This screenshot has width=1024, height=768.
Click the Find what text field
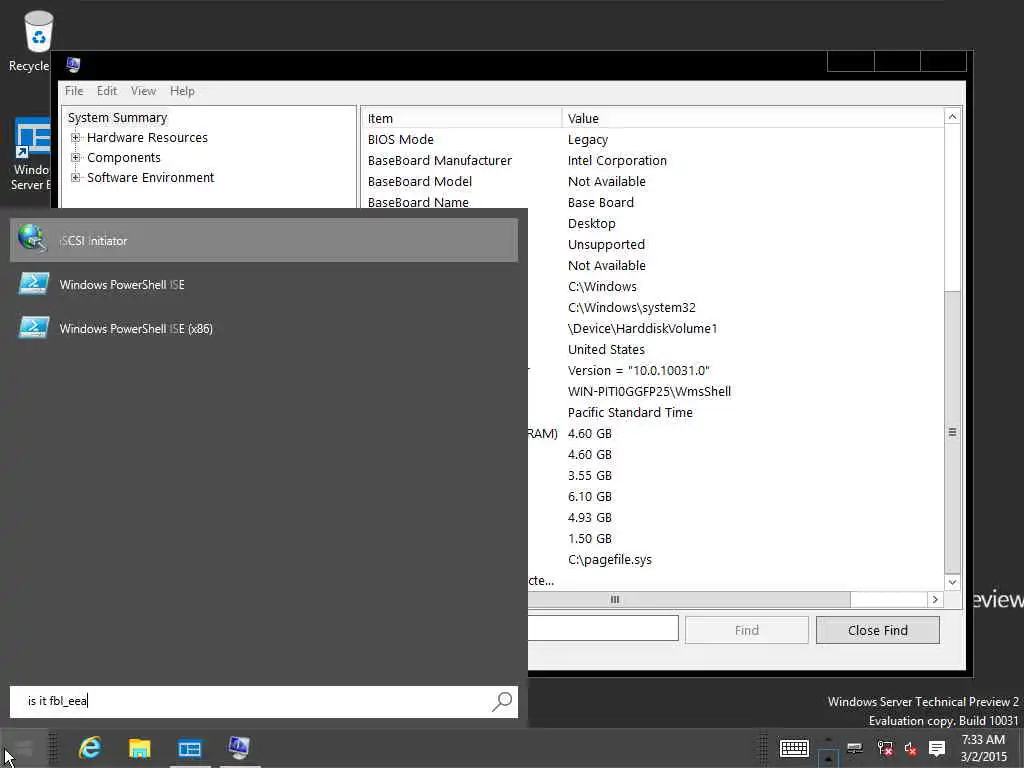(x=603, y=628)
